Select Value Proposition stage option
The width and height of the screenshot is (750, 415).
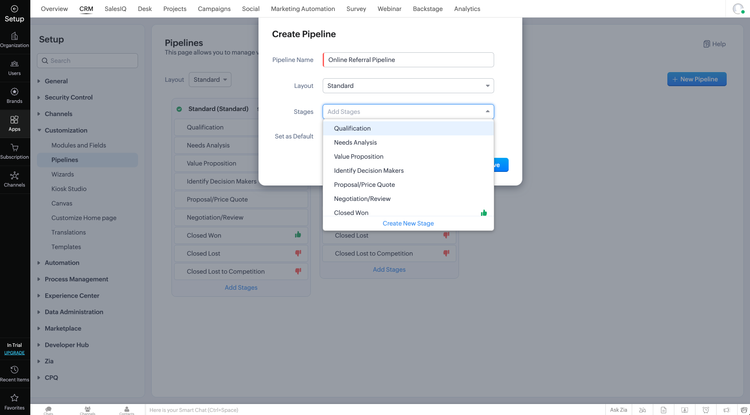point(408,156)
